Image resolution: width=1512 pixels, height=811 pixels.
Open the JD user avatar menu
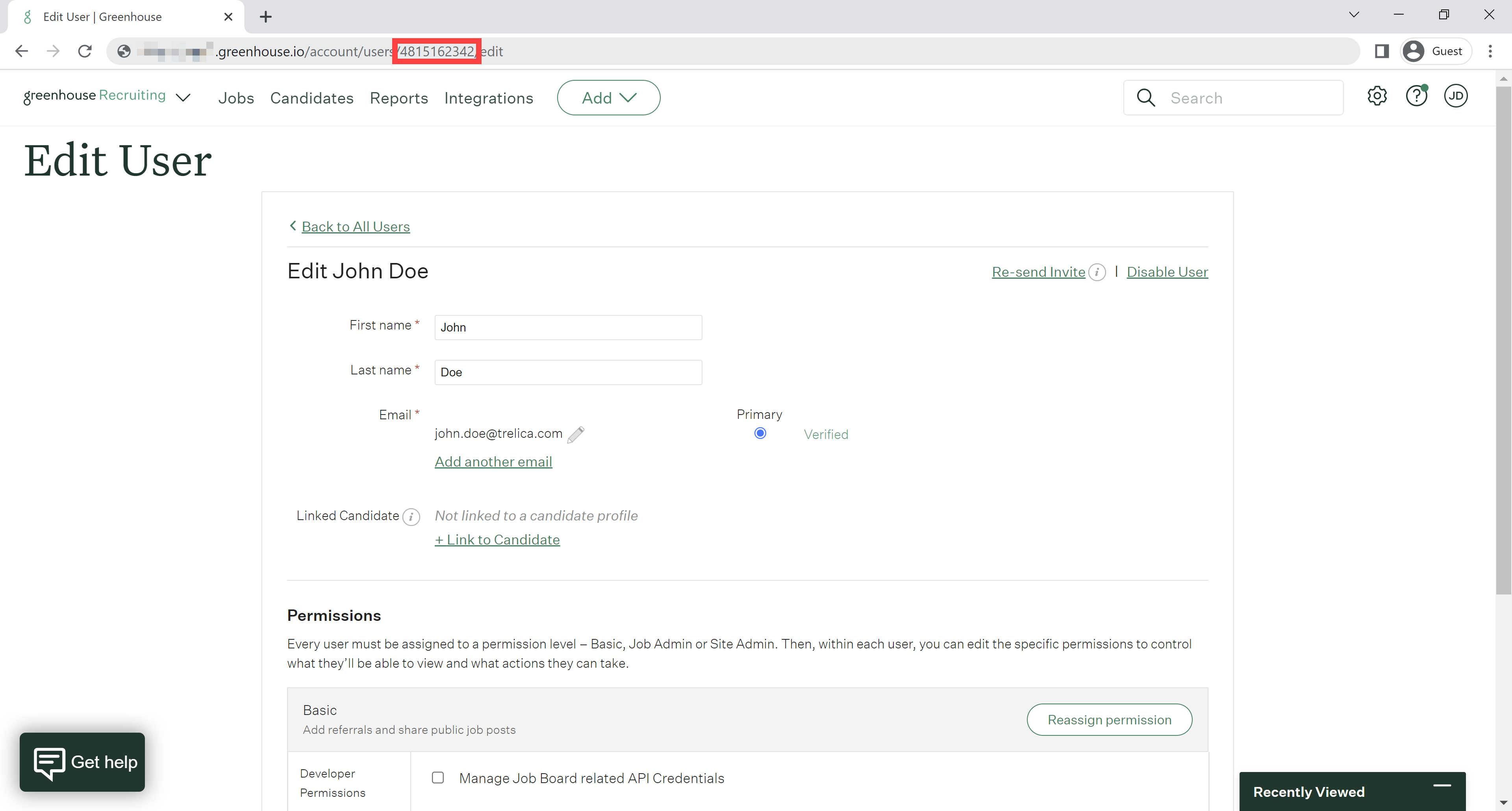(1456, 96)
